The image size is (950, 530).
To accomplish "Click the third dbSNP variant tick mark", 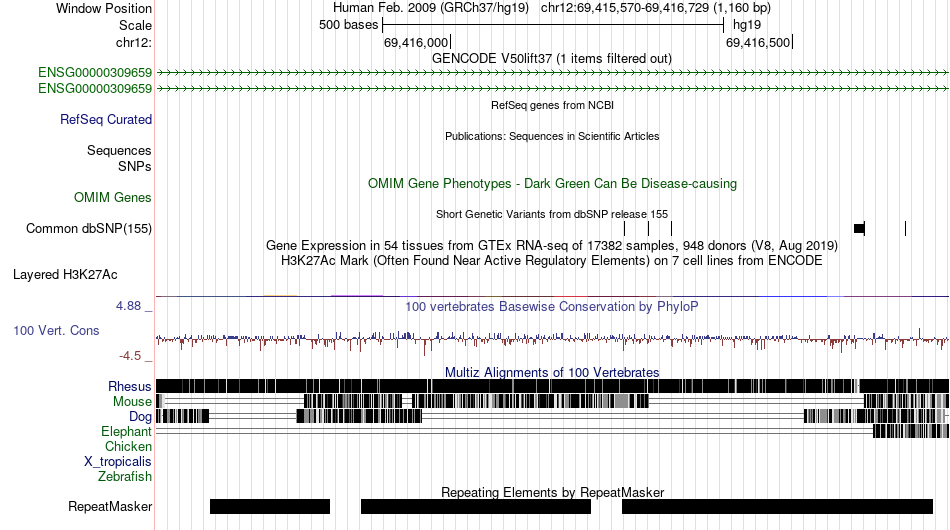I will (x=671, y=228).
